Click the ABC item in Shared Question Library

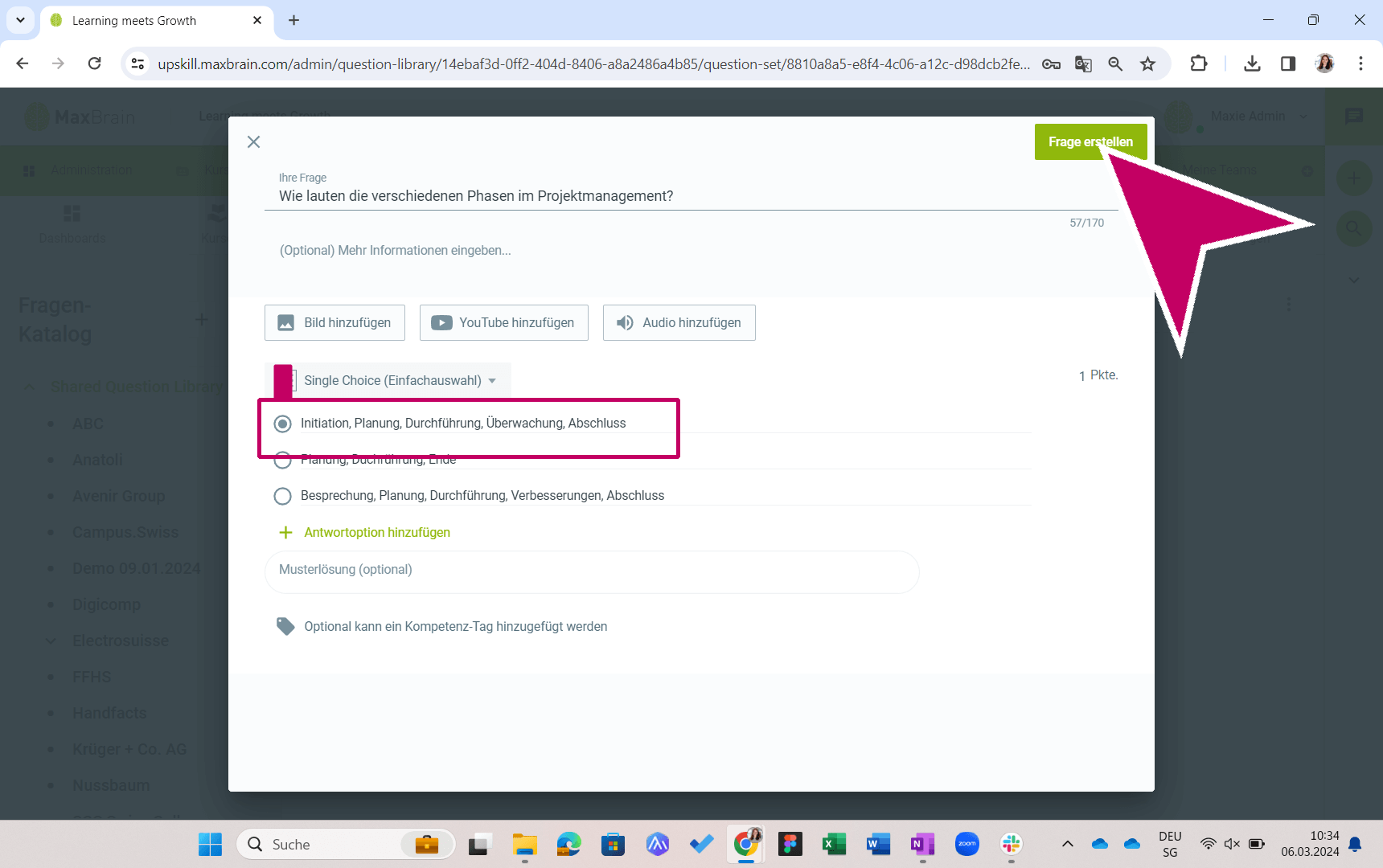click(88, 424)
